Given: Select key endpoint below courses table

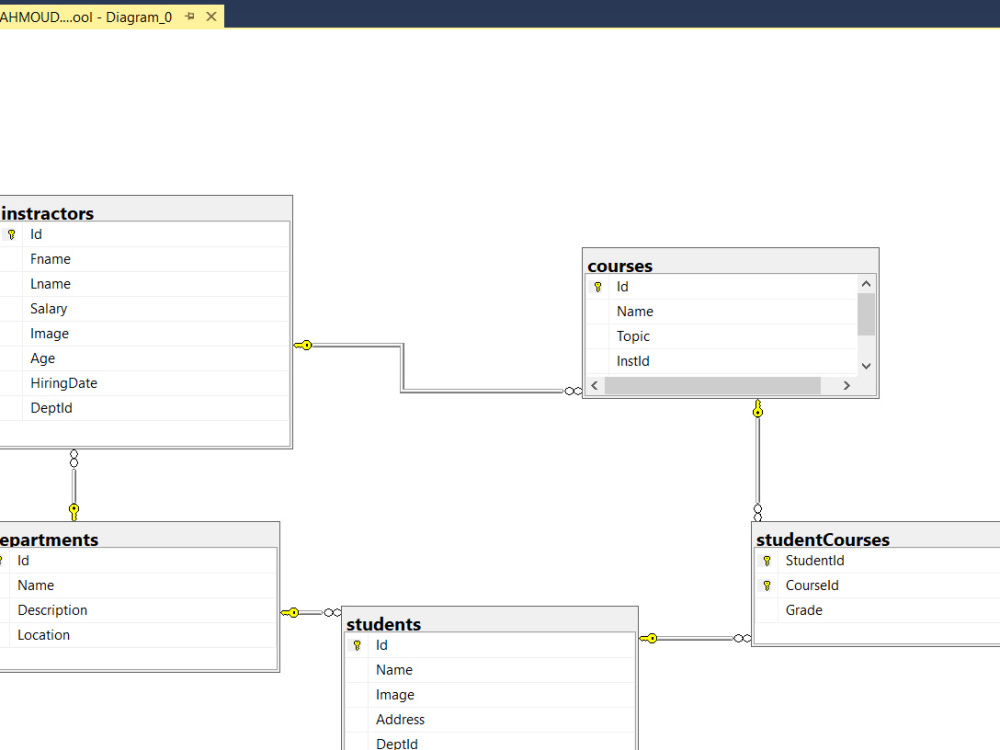Looking at the screenshot, I should coord(758,409).
